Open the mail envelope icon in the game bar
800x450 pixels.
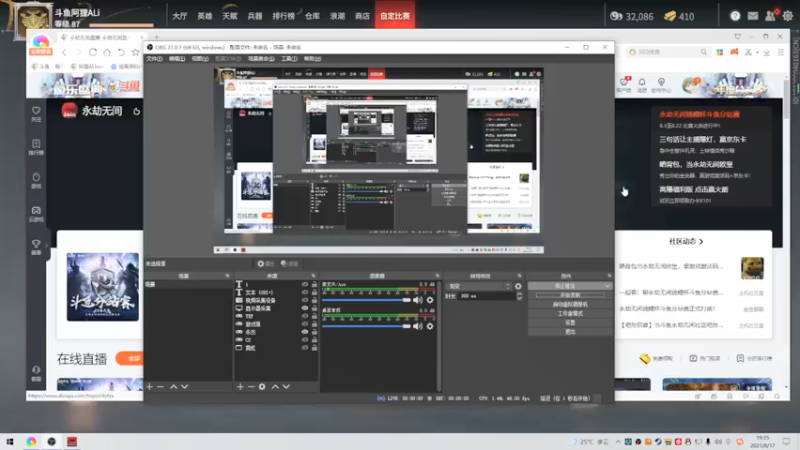click(x=753, y=16)
